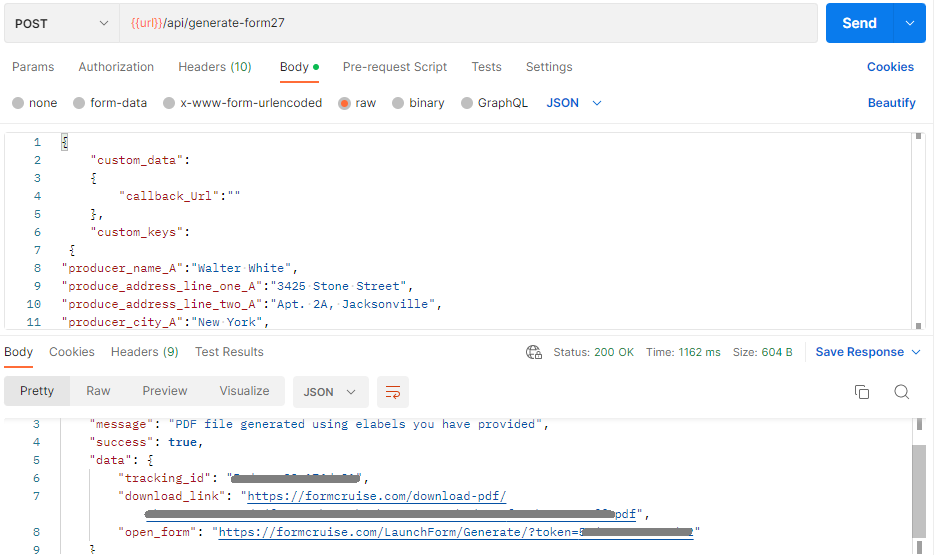Image resolution: width=934 pixels, height=555 pixels.
Task: Click the network globe icon near Status
Action: [x=534, y=352]
